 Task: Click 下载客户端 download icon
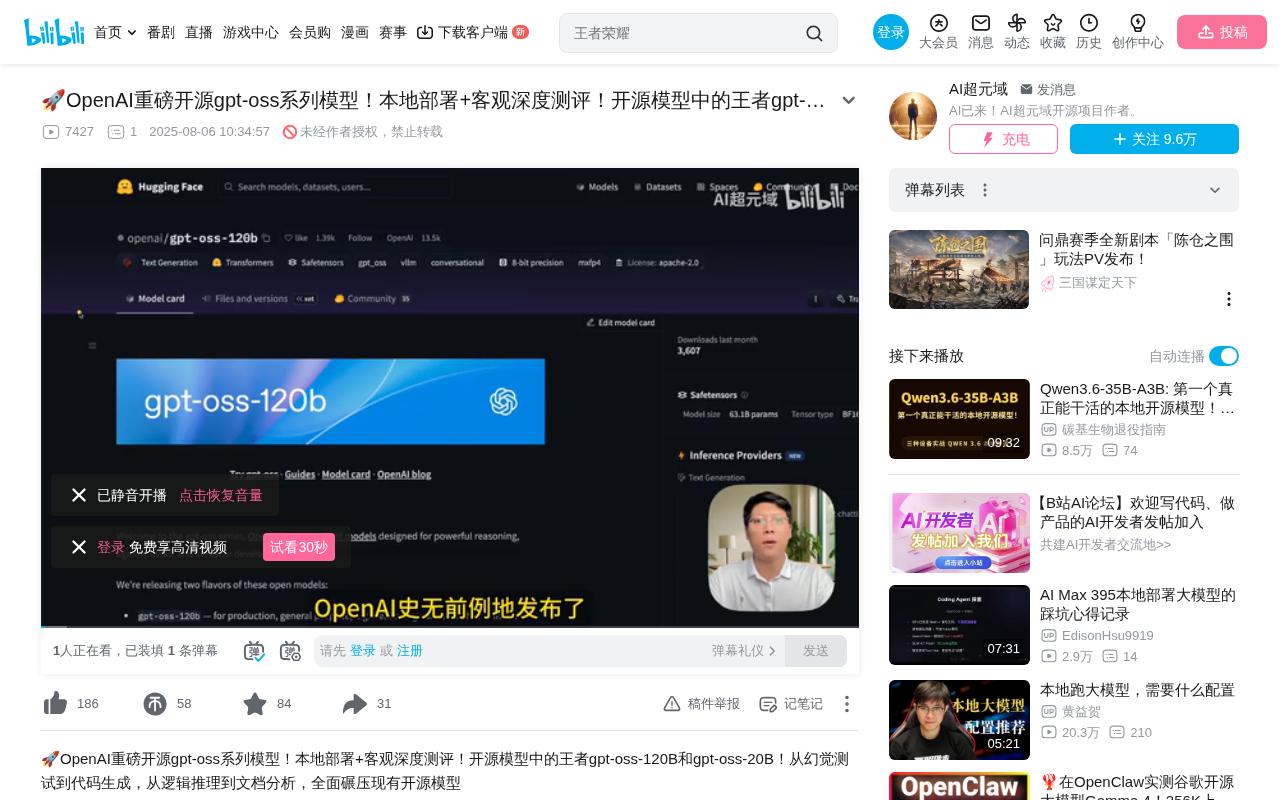(425, 32)
